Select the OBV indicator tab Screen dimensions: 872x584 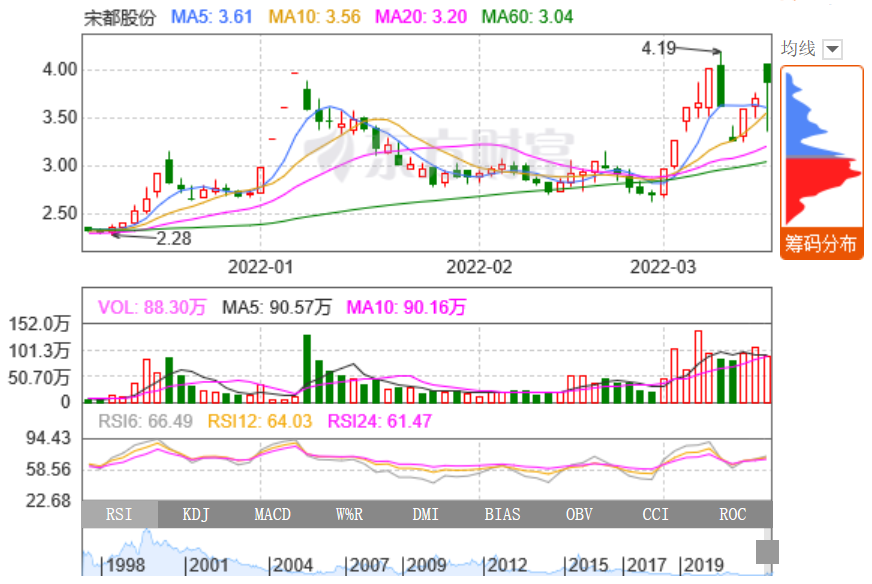(579, 514)
